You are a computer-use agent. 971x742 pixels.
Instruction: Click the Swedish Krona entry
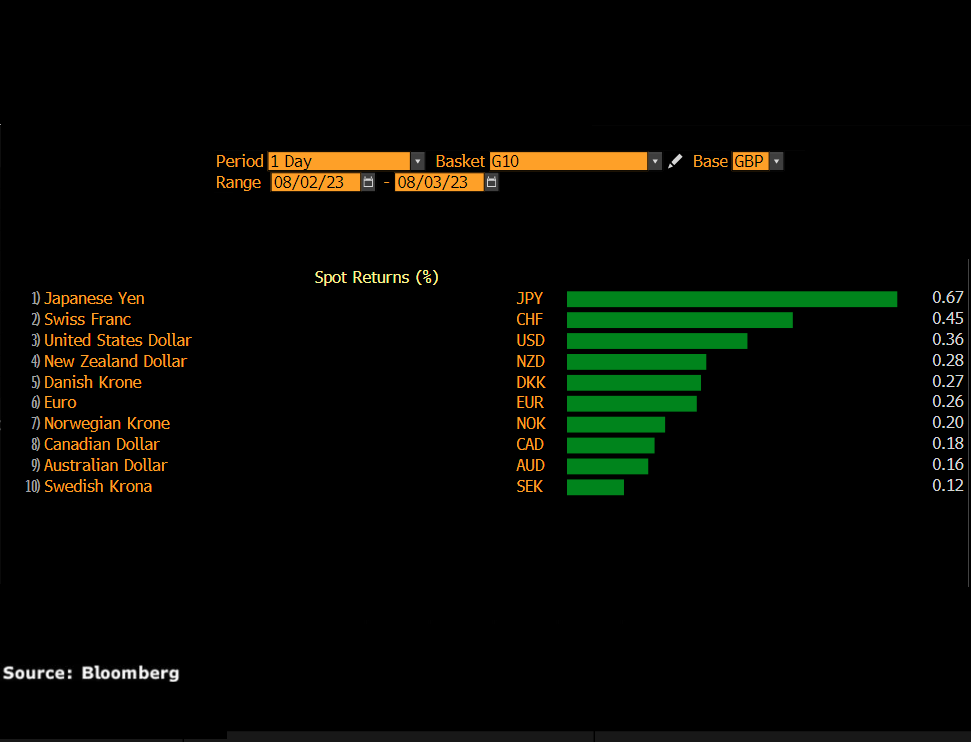[97, 486]
